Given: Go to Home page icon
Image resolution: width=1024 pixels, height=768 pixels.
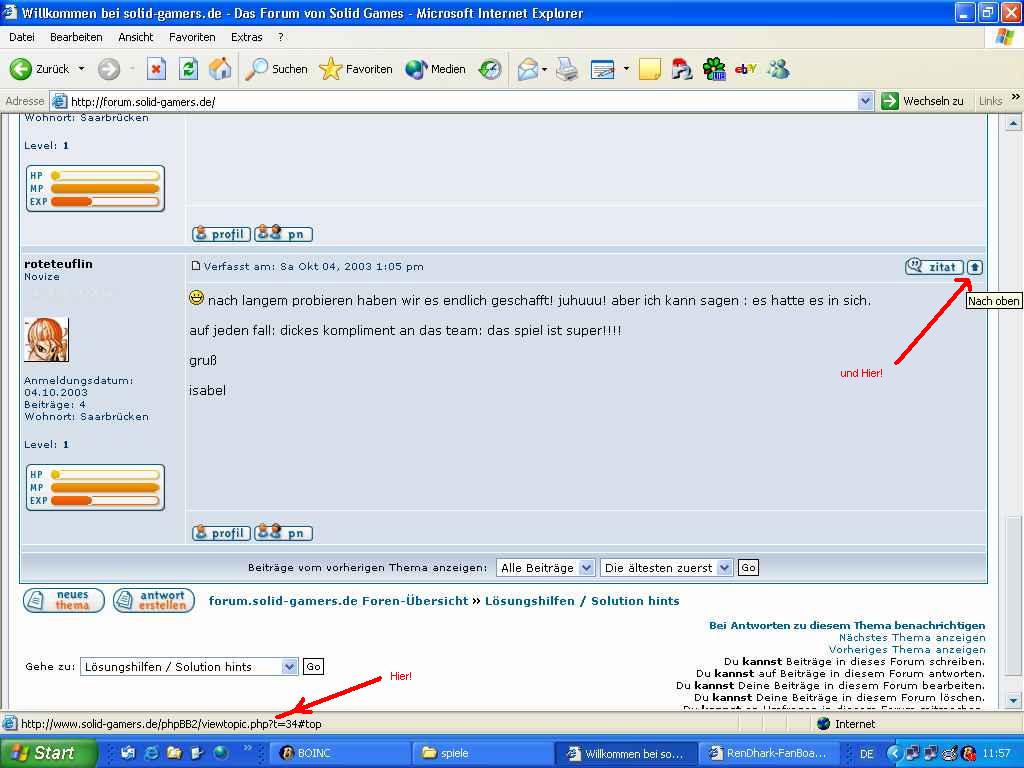Looking at the screenshot, I should 220,69.
